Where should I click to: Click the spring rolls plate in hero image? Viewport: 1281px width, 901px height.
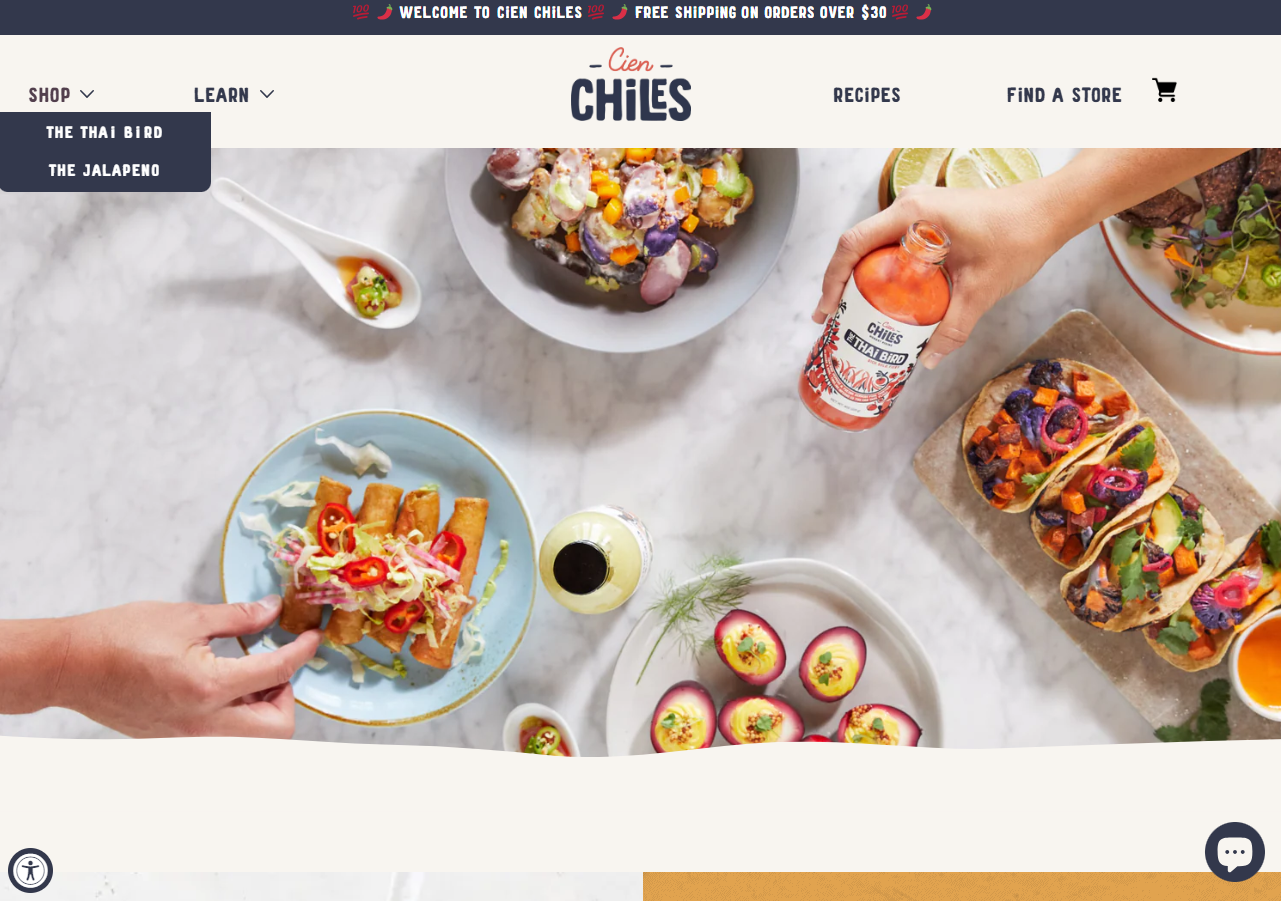(x=379, y=566)
